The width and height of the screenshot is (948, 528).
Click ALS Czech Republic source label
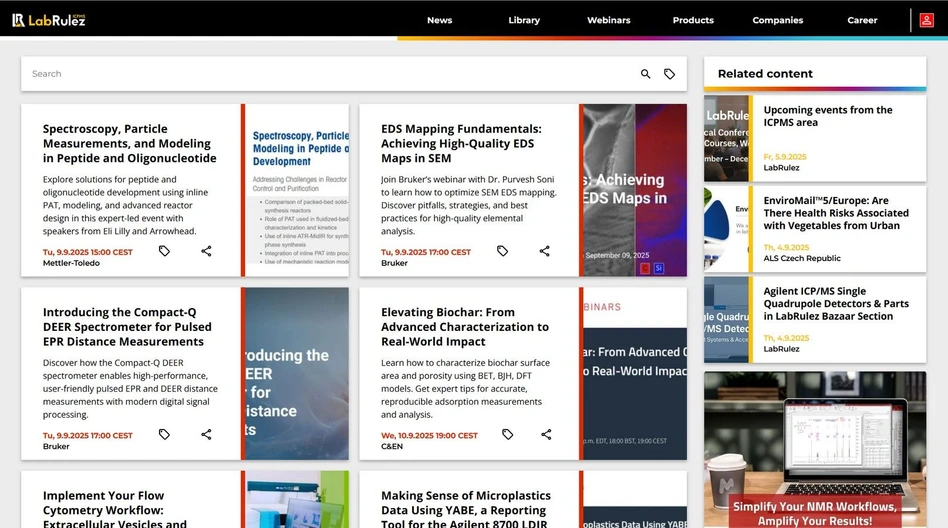click(802, 258)
